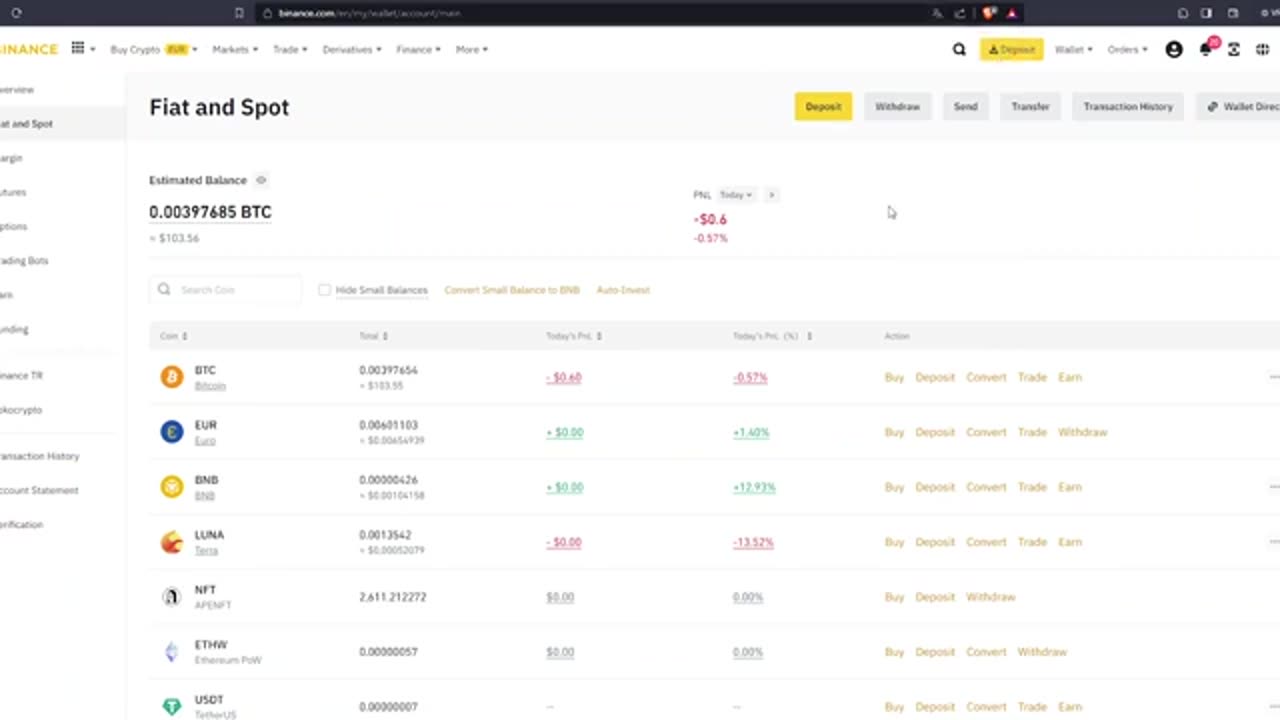This screenshot has width=1280, height=720.
Task: Reload the browser page
Action: click(x=16, y=13)
